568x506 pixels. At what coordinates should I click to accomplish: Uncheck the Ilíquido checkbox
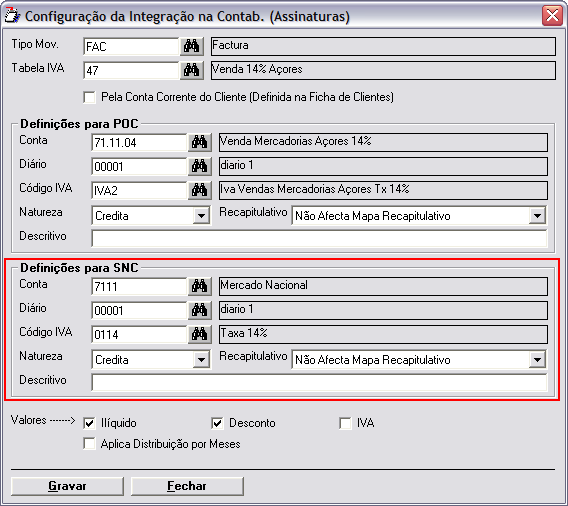[x=89, y=423]
